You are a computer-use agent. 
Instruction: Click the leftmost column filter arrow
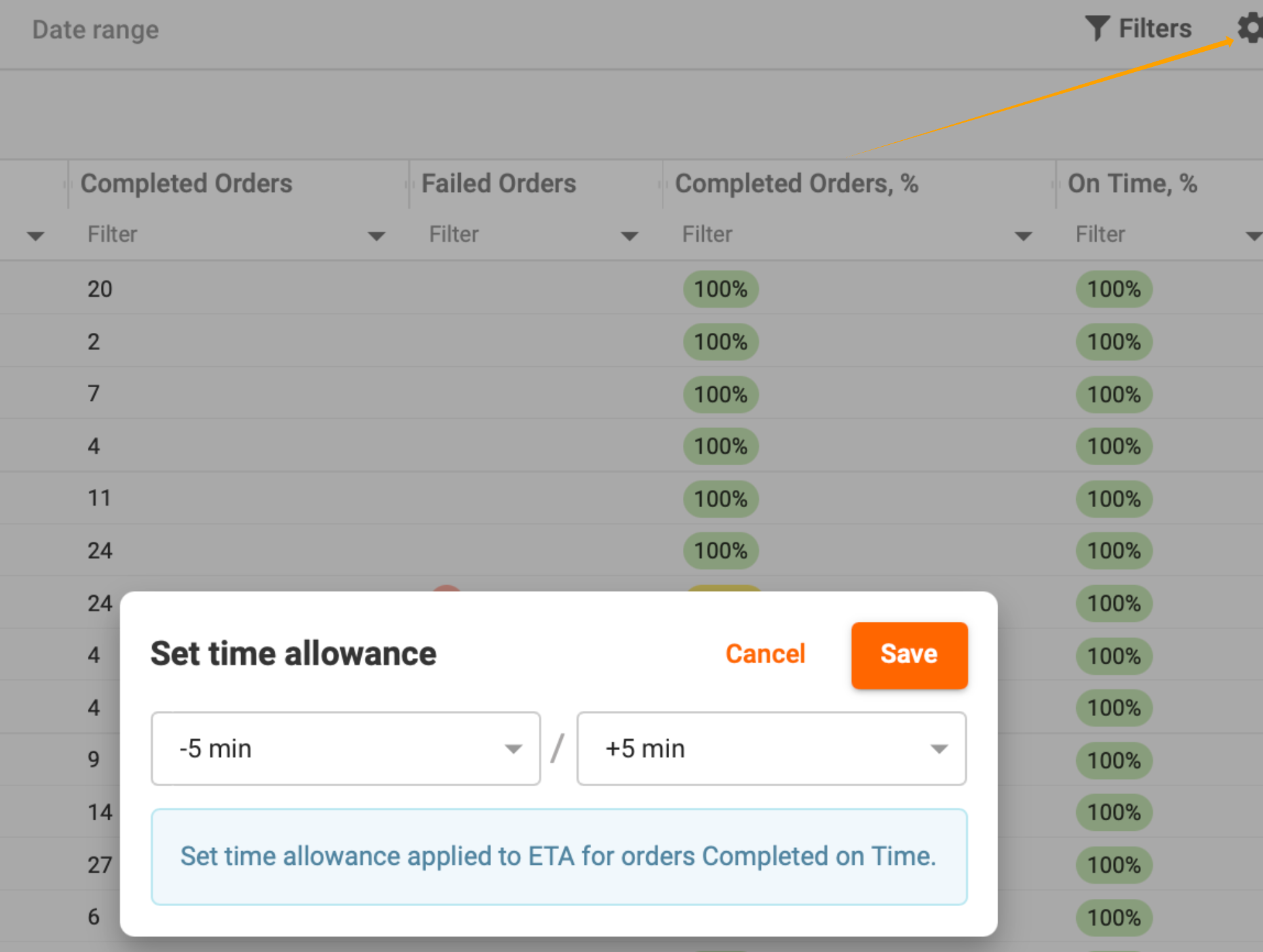click(x=35, y=236)
